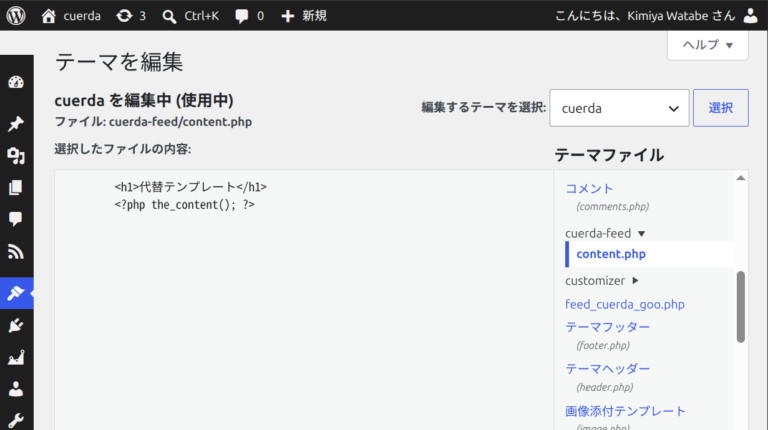Click the ファイル: cuerda-feed/content.php file path text

point(153,121)
